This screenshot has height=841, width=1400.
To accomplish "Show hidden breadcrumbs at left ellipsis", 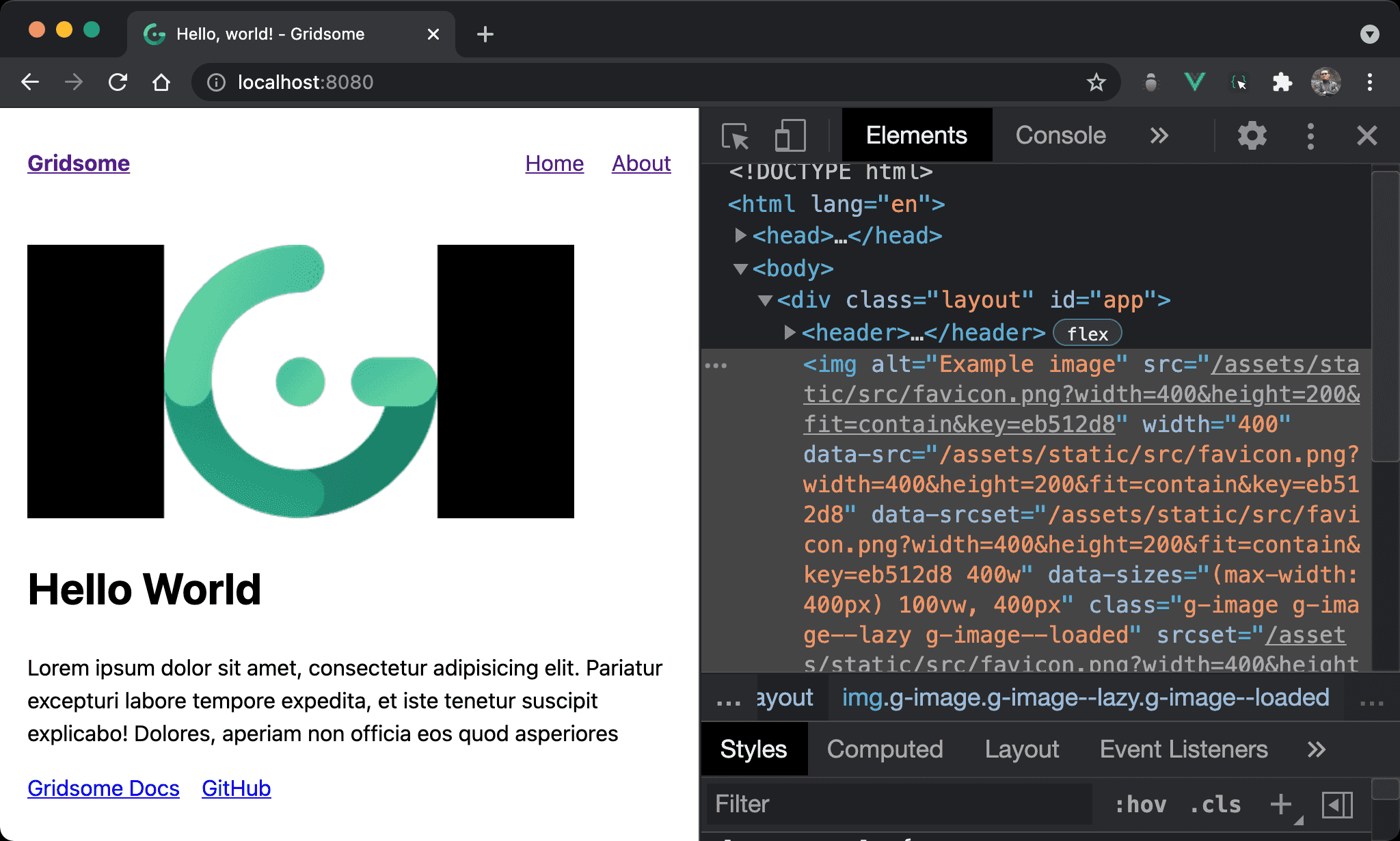I will (728, 700).
